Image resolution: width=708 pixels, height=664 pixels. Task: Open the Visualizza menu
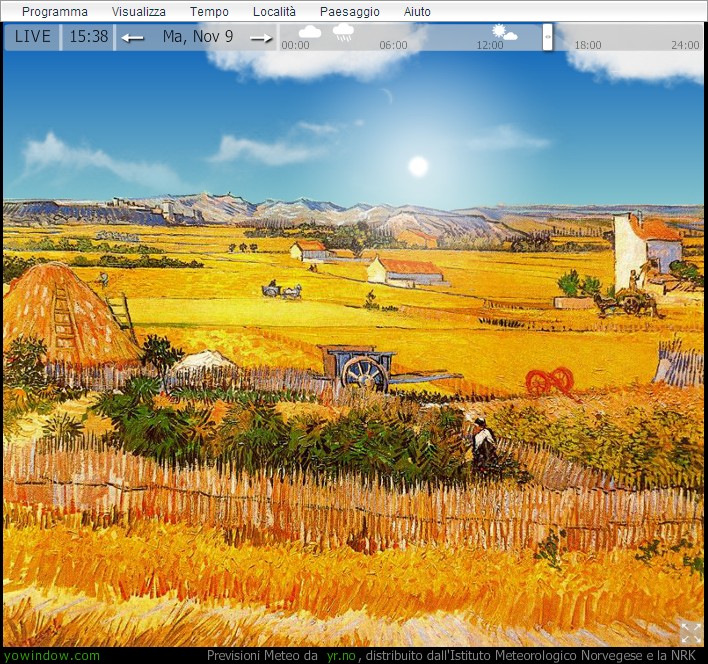coord(139,11)
